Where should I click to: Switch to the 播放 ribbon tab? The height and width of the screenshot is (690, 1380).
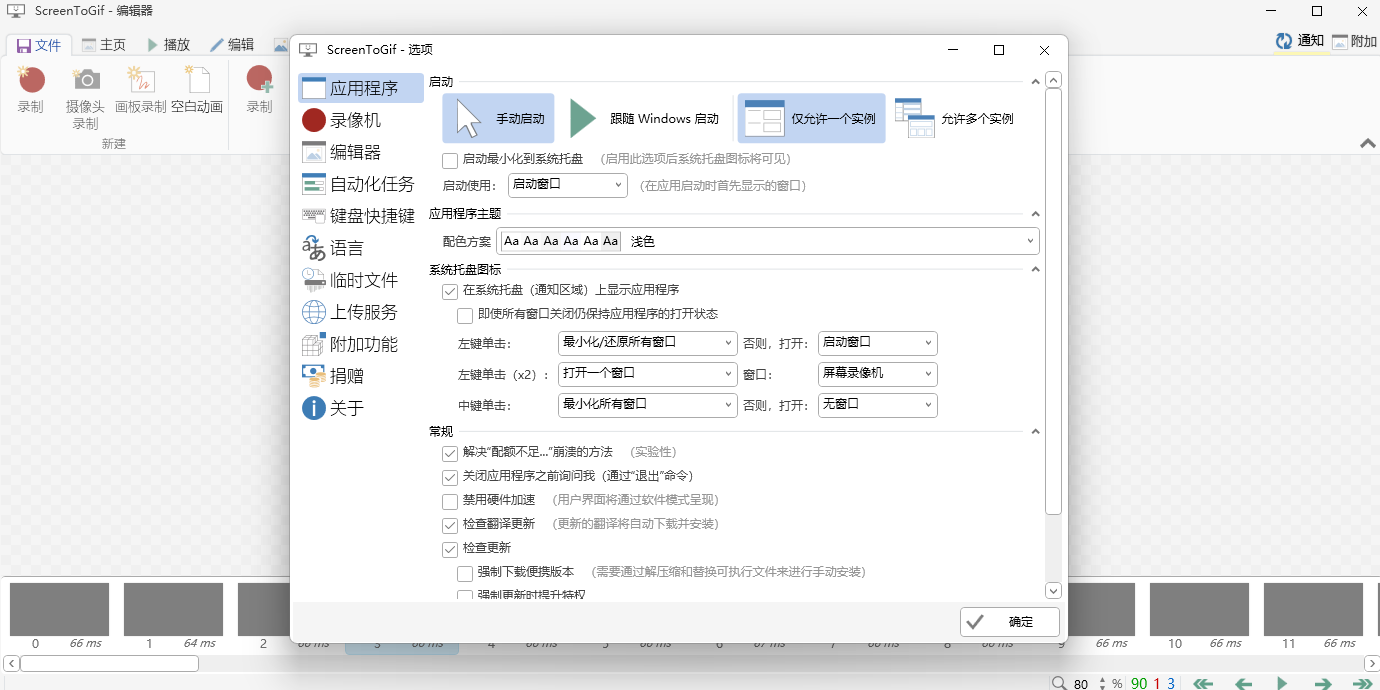168,45
